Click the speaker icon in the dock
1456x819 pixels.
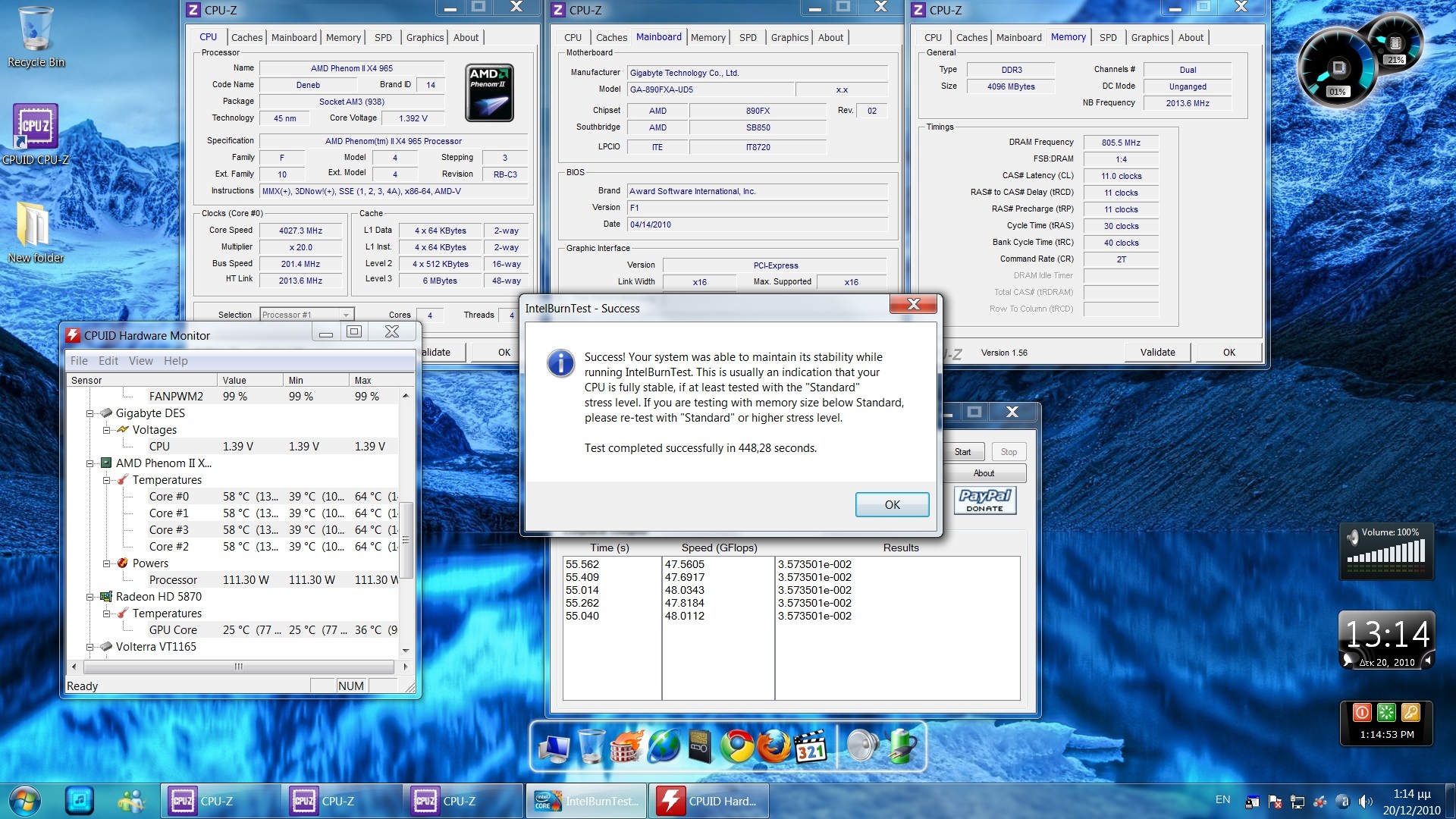(861, 746)
